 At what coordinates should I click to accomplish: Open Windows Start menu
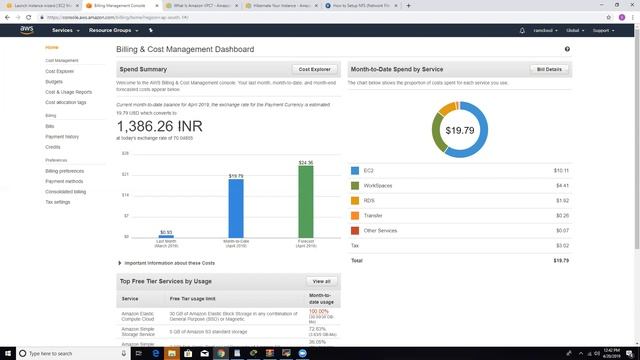8,353
